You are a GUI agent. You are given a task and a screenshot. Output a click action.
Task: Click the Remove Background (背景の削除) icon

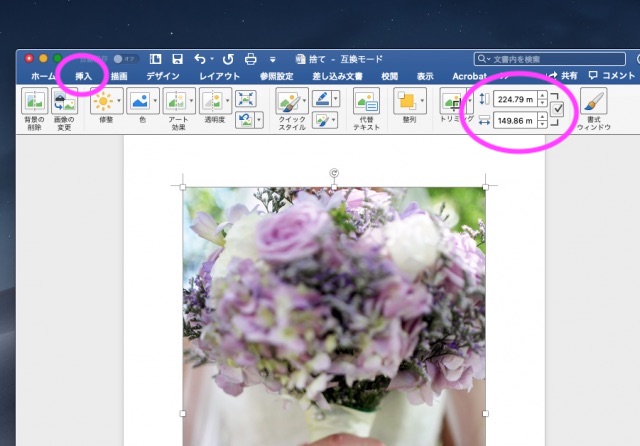[35, 103]
